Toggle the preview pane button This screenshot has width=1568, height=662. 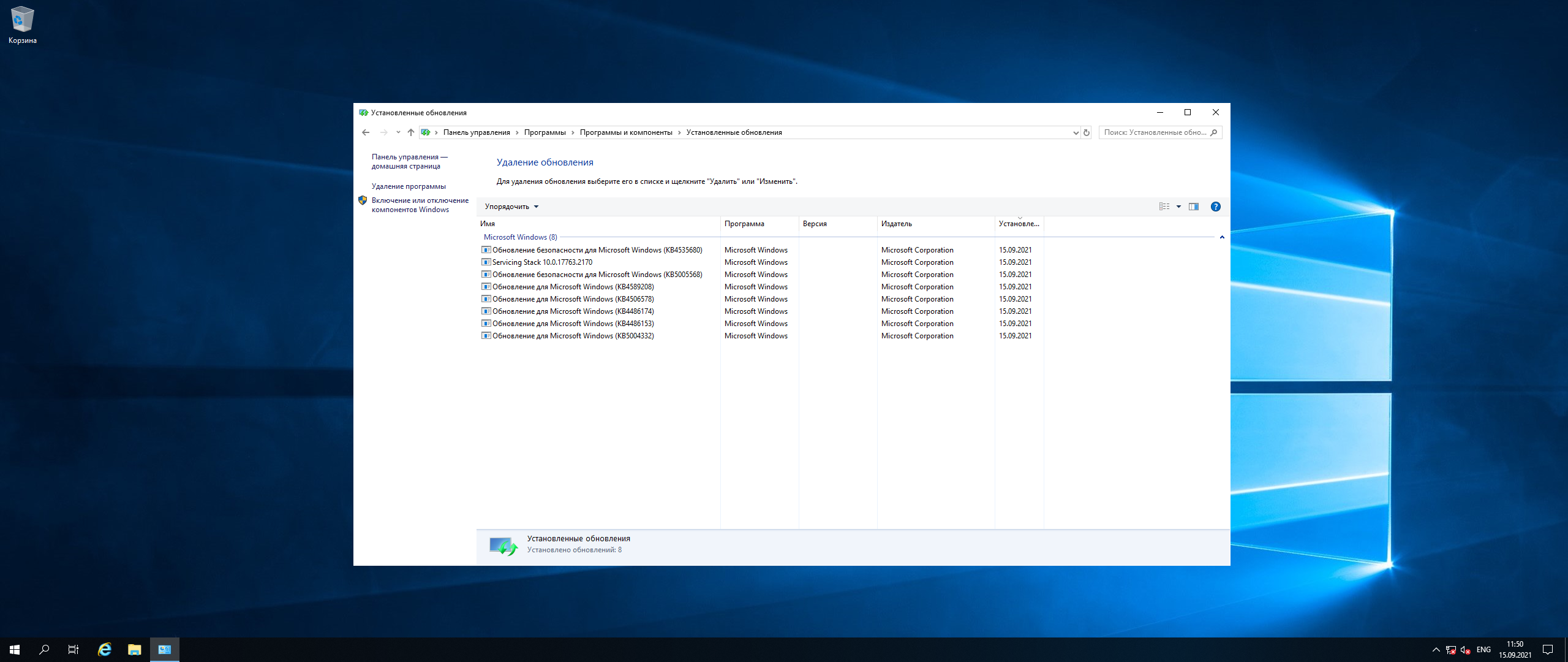(x=1194, y=207)
